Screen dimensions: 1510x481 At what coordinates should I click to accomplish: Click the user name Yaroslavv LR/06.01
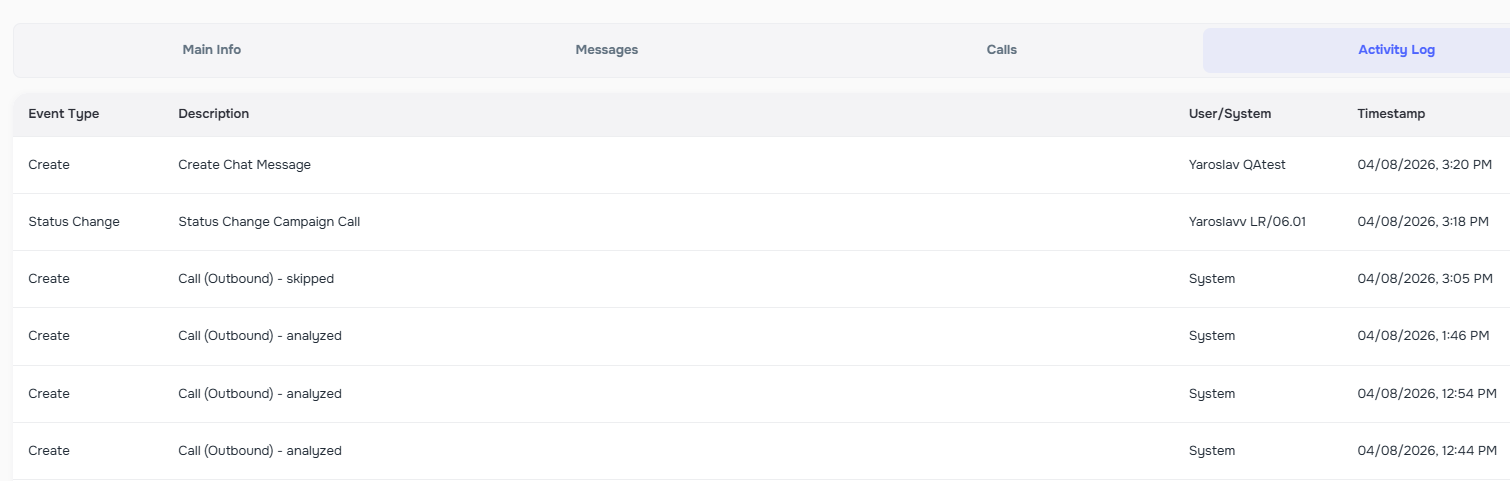1247,222
